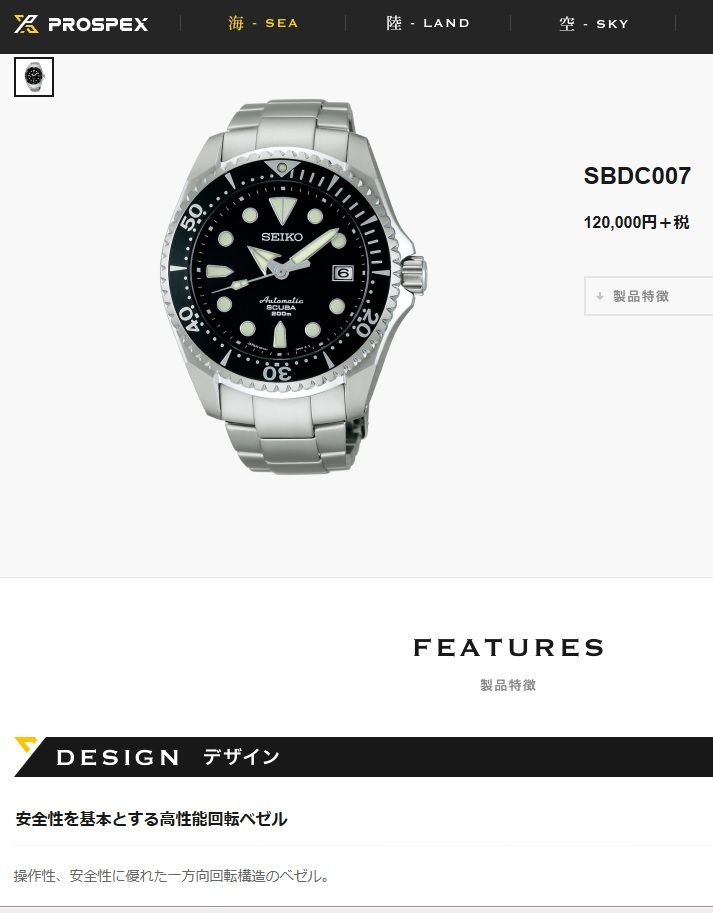Select the watch thumbnail image
Viewport: 713px width, 913px height.
[34, 77]
